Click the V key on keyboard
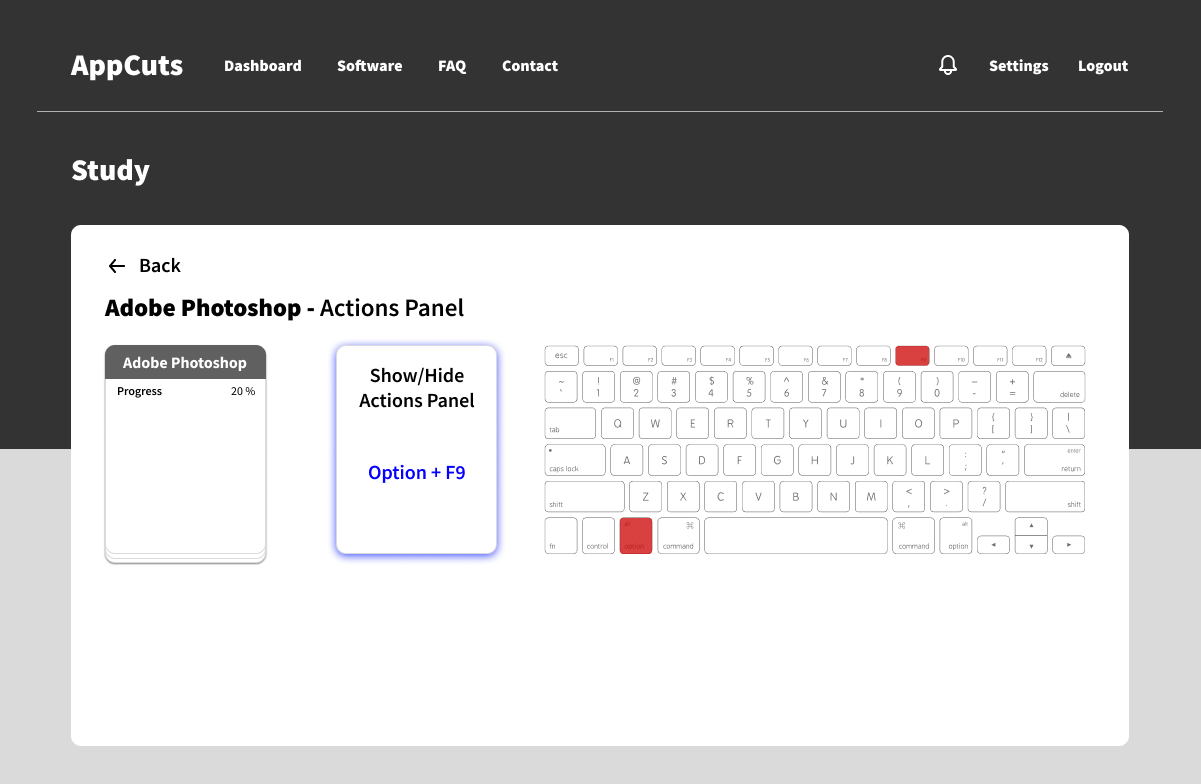 (x=758, y=497)
